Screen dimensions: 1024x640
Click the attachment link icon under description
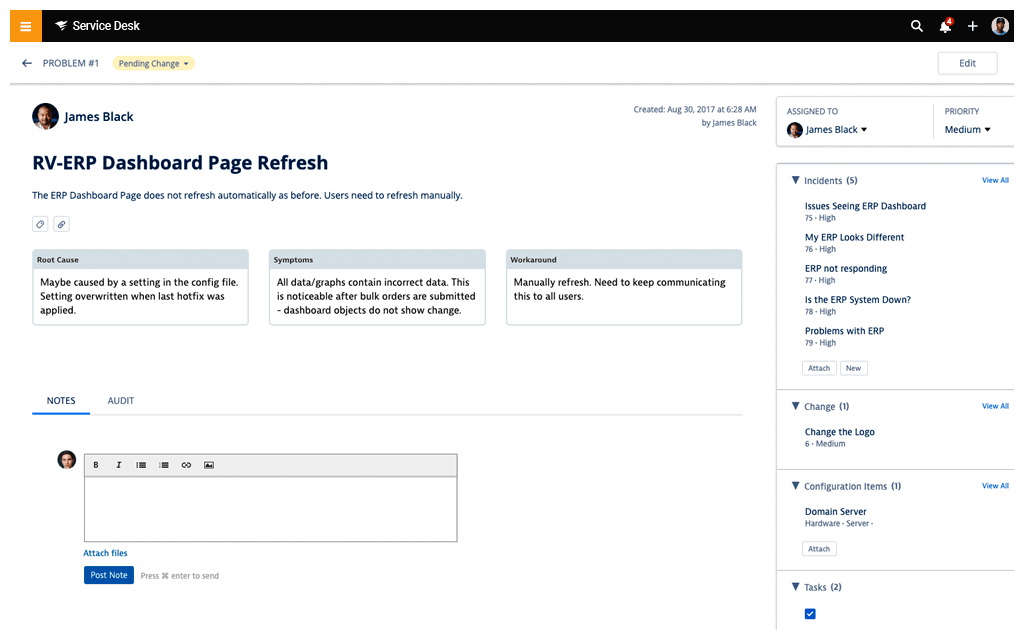(61, 224)
